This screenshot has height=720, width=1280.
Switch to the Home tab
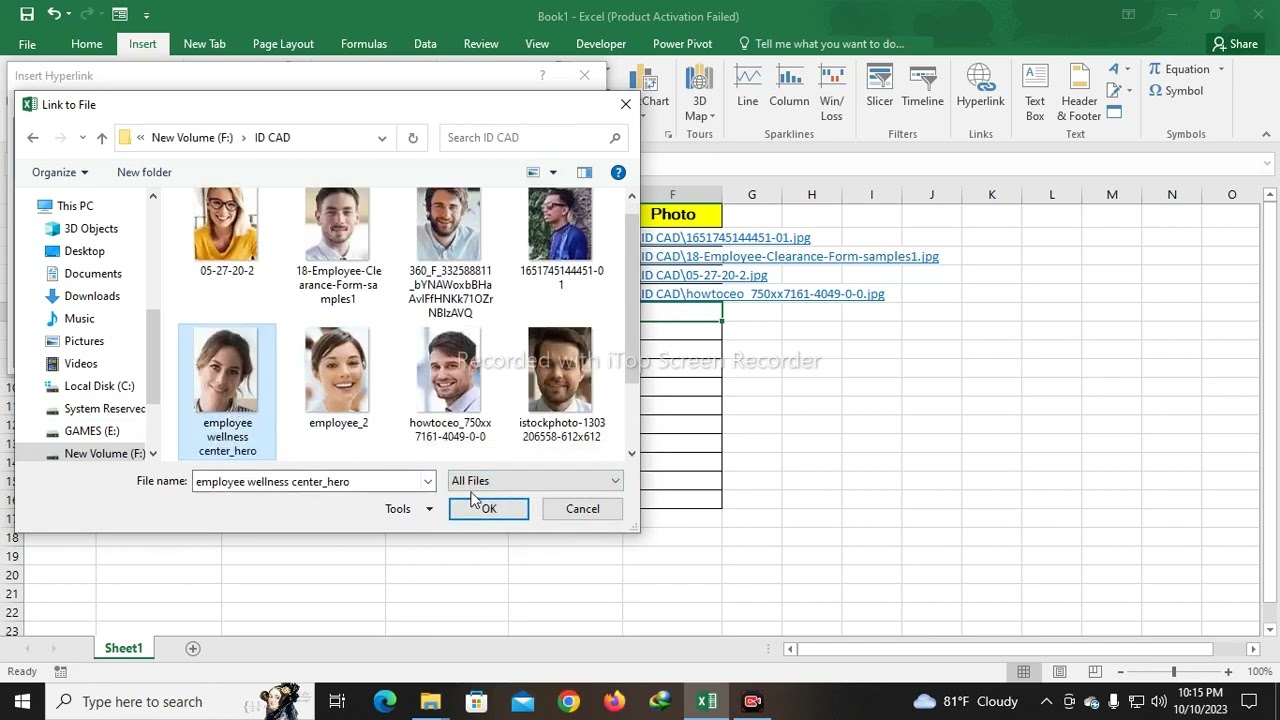tap(86, 43)
